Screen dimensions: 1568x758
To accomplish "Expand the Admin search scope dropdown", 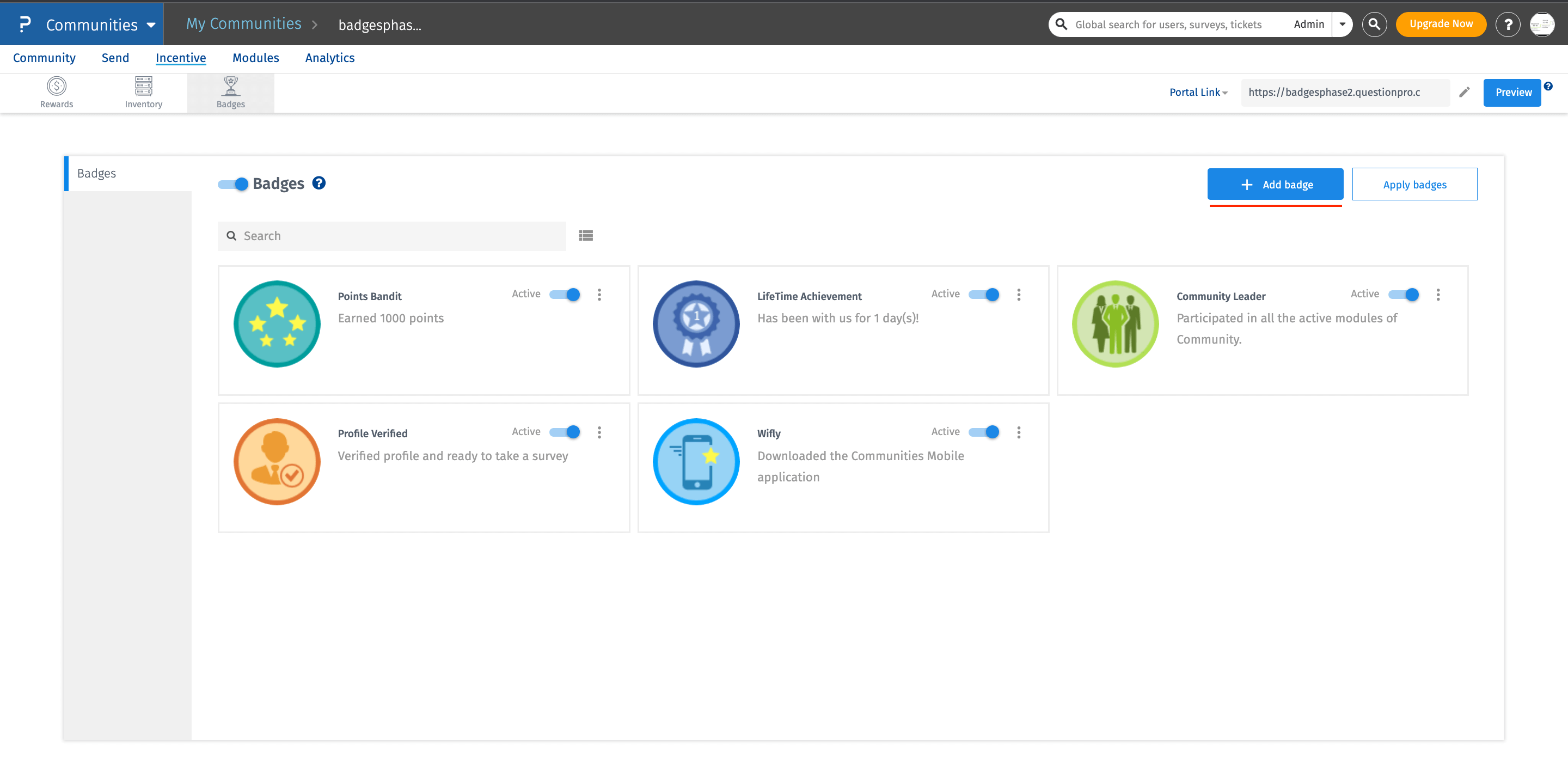I will click(x=1342, y=25).
